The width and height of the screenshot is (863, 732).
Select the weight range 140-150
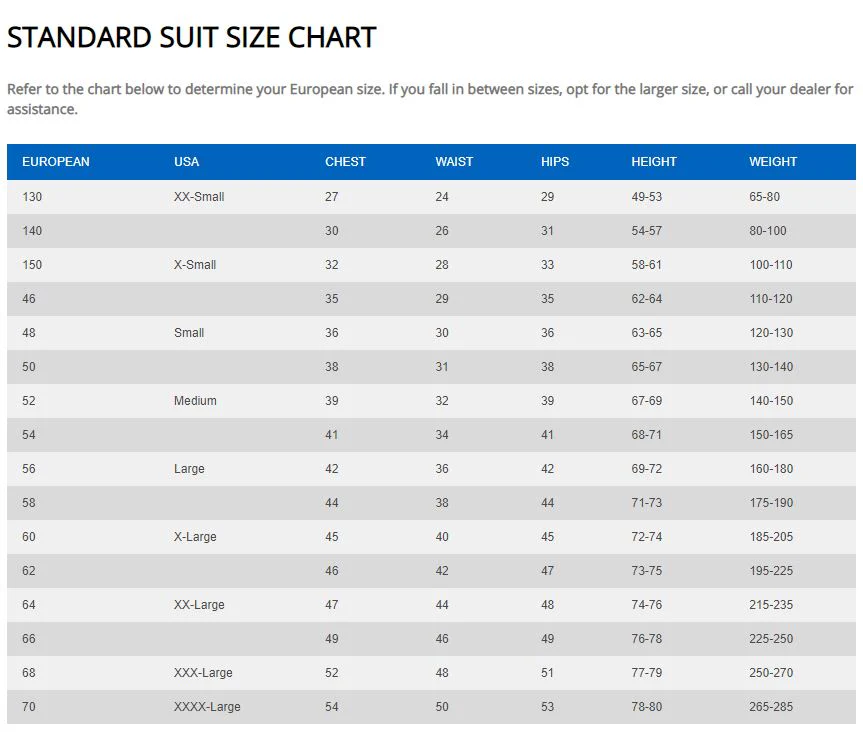click(x=771, y=401)
